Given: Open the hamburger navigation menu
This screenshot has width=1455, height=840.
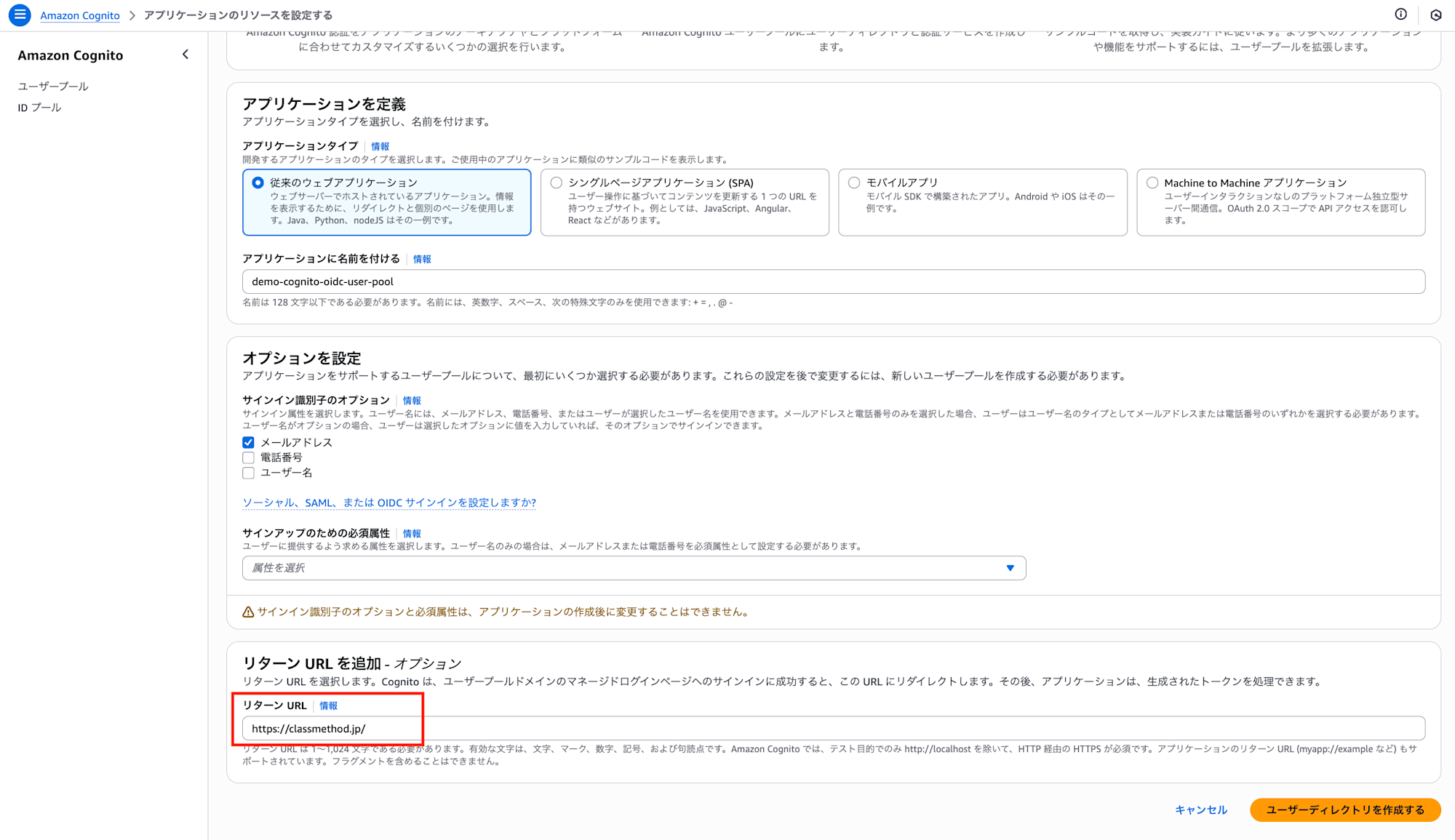Looking at the screenshot, I should click(20, 15).
